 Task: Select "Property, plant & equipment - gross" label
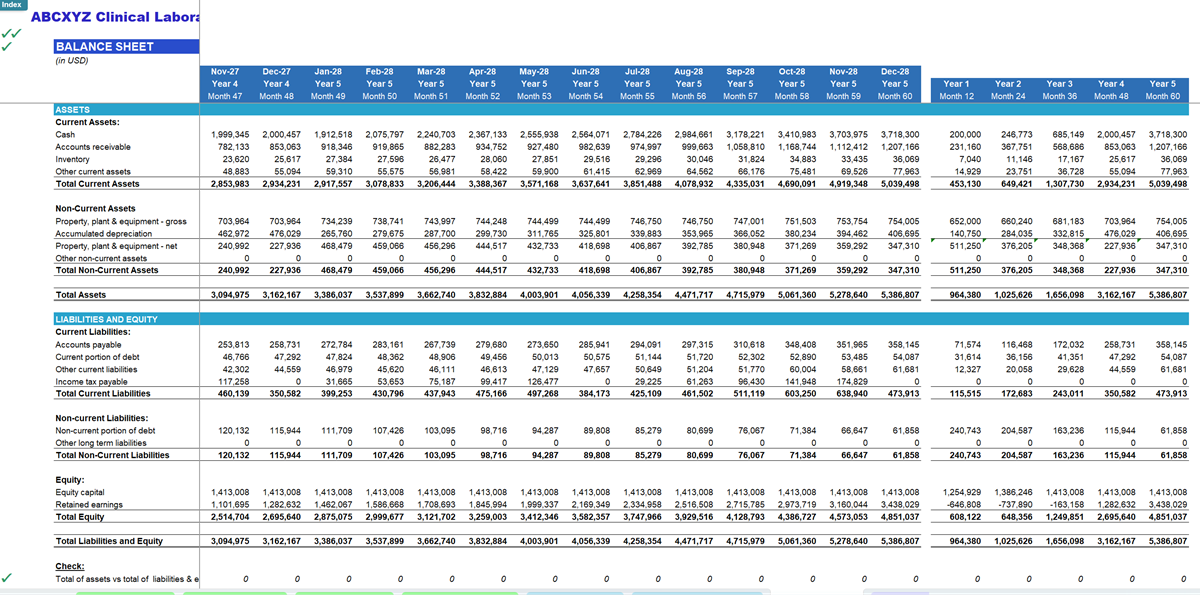point(122,220)
